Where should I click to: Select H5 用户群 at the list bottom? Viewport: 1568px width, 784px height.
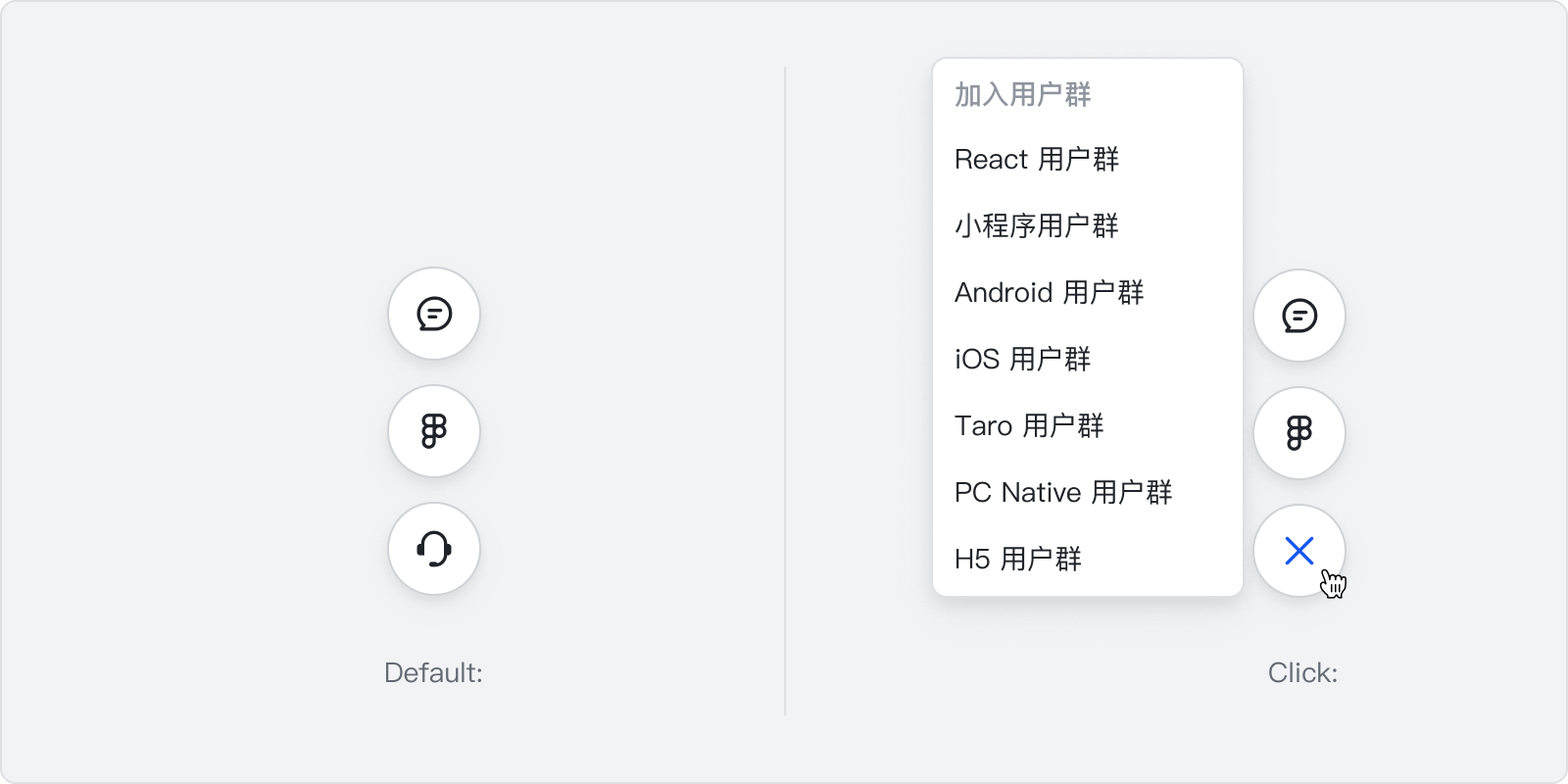1088,559
